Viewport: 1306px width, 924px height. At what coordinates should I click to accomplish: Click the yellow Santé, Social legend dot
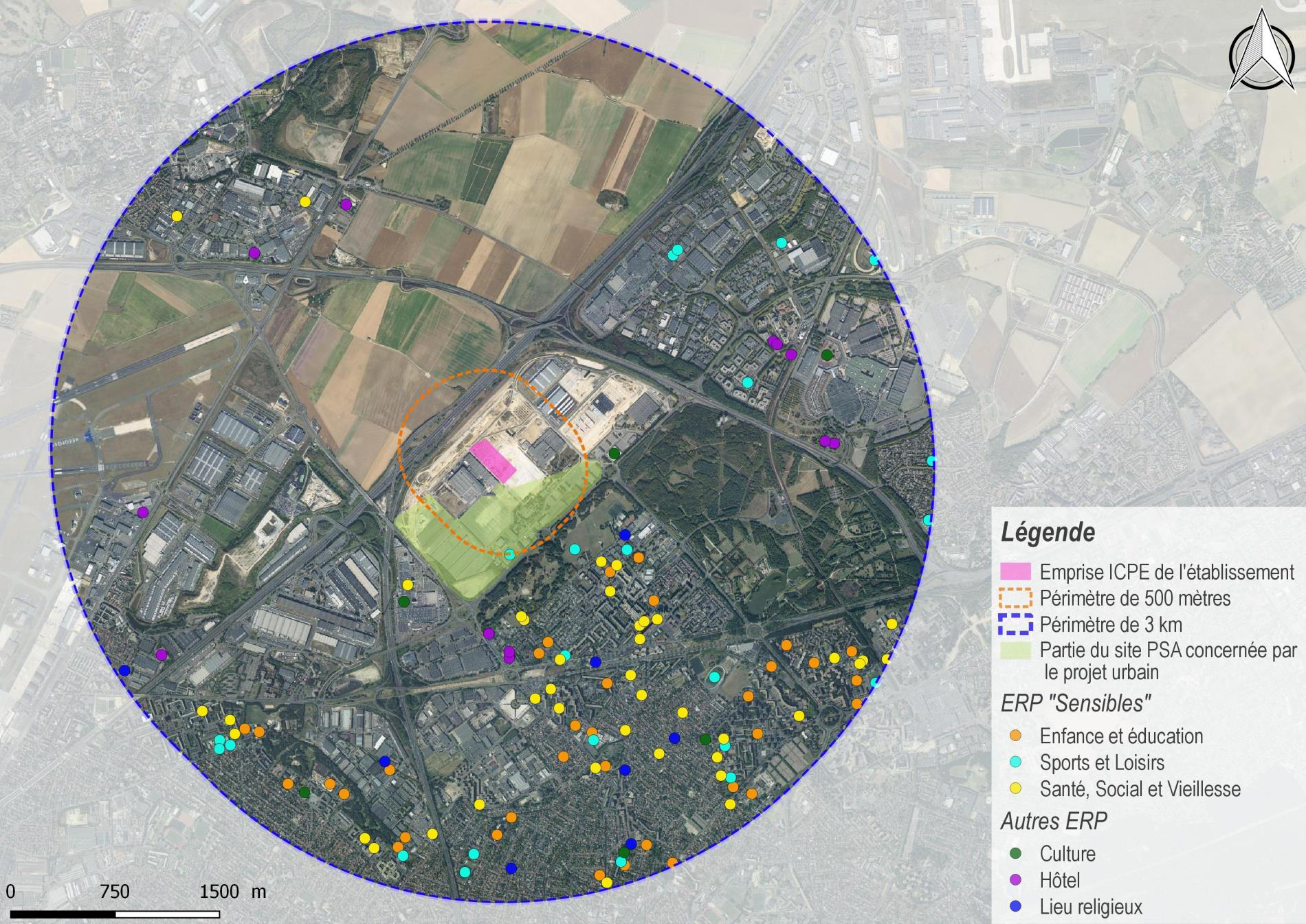[x=1014, y=788]
